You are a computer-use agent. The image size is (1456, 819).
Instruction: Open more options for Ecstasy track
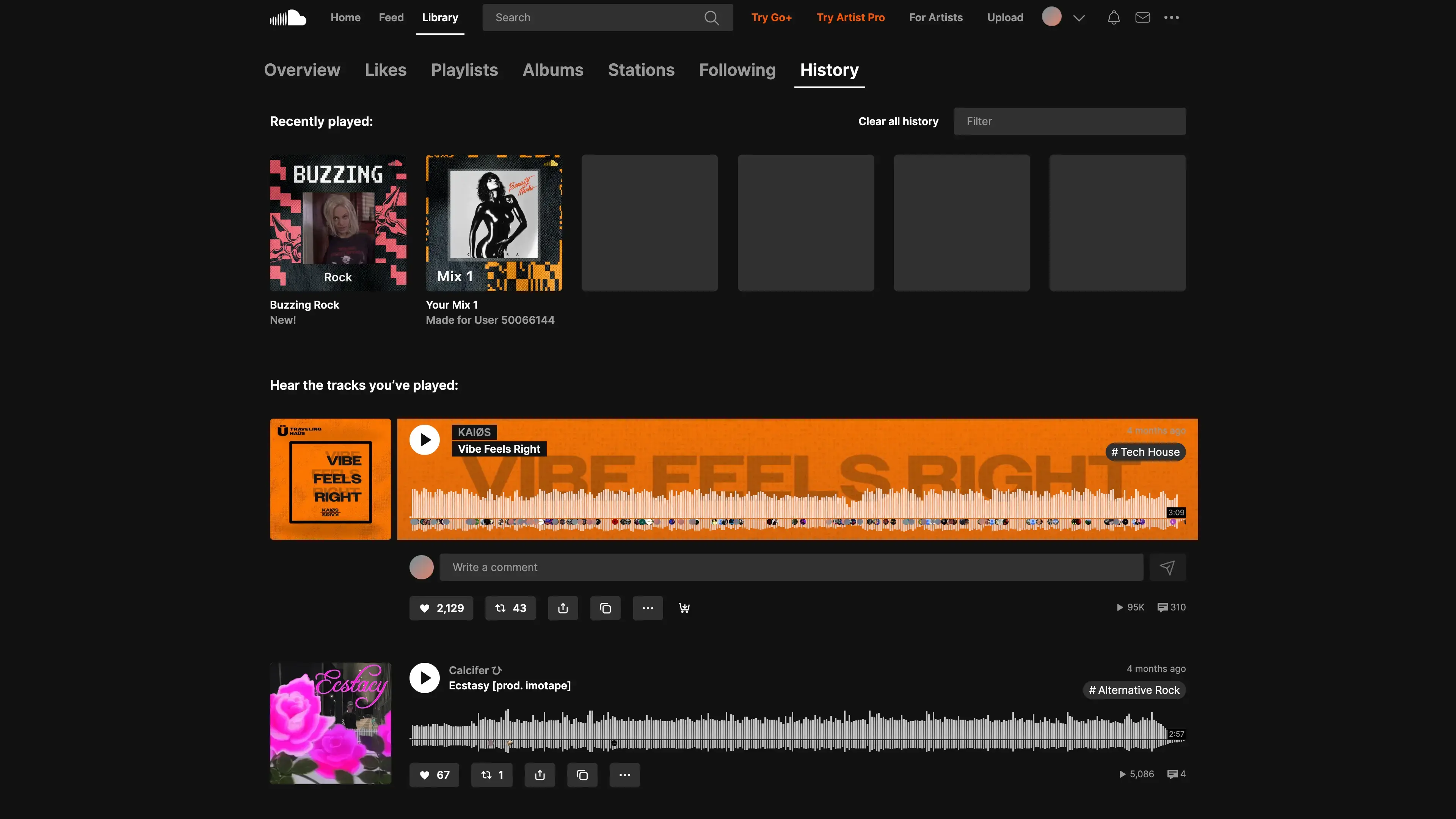click(x=624, y=775)
